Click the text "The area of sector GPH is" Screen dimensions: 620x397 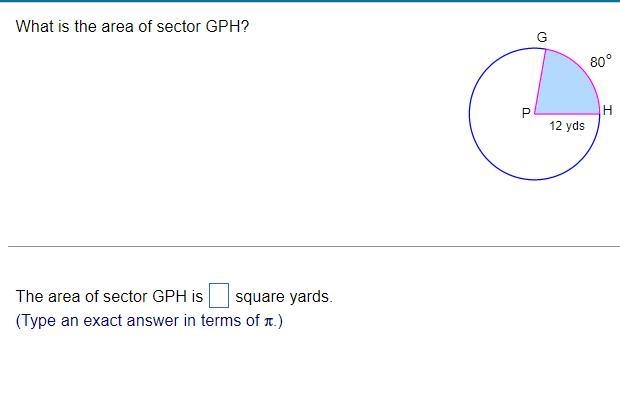click(x=110, y=296)
